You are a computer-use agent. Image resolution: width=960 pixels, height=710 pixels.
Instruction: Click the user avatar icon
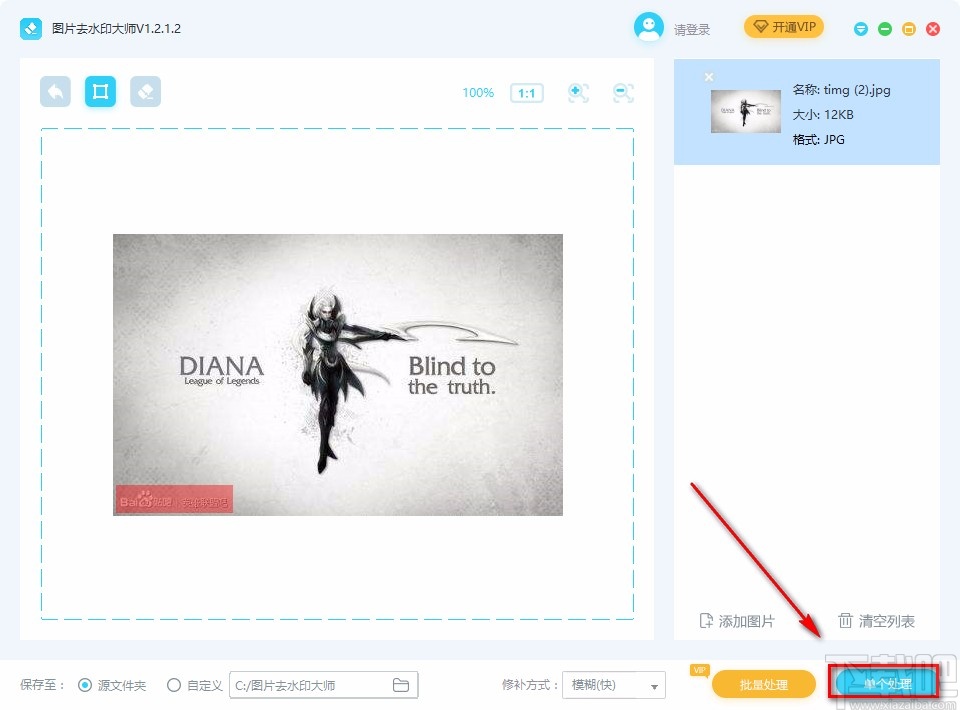point(648,28)
